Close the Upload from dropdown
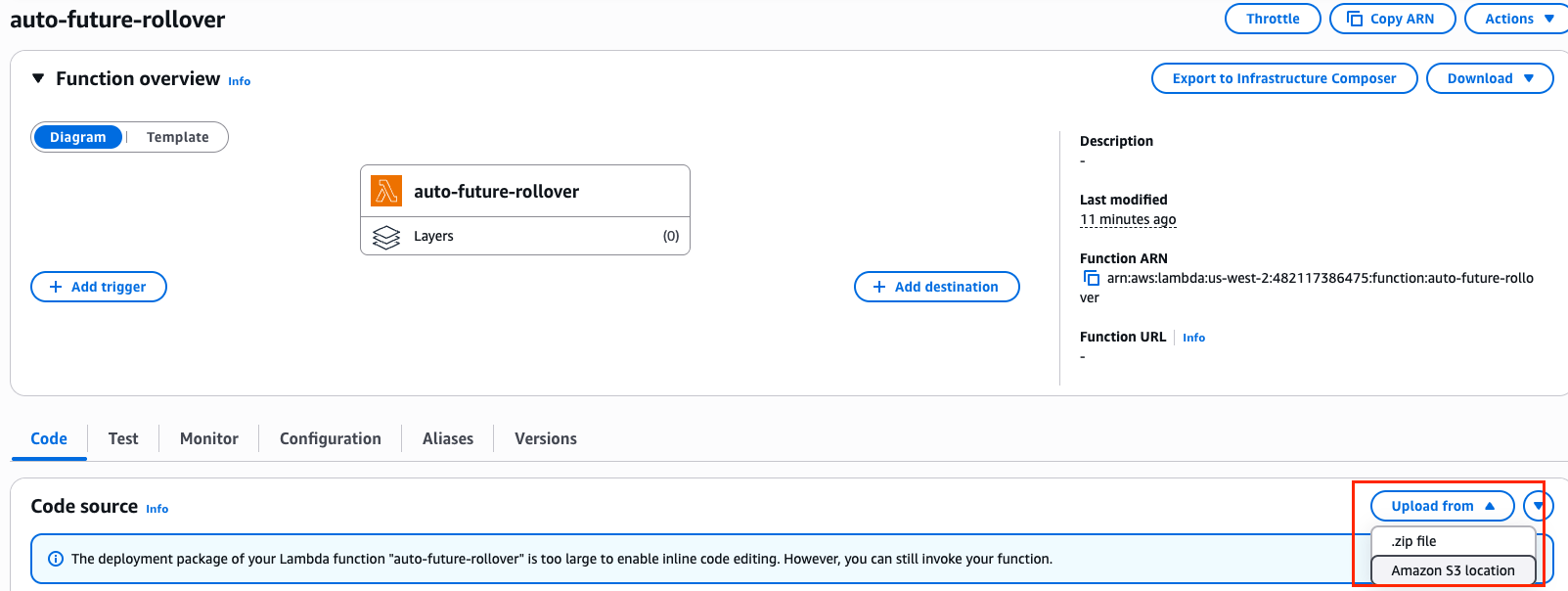 [1442, 506]
